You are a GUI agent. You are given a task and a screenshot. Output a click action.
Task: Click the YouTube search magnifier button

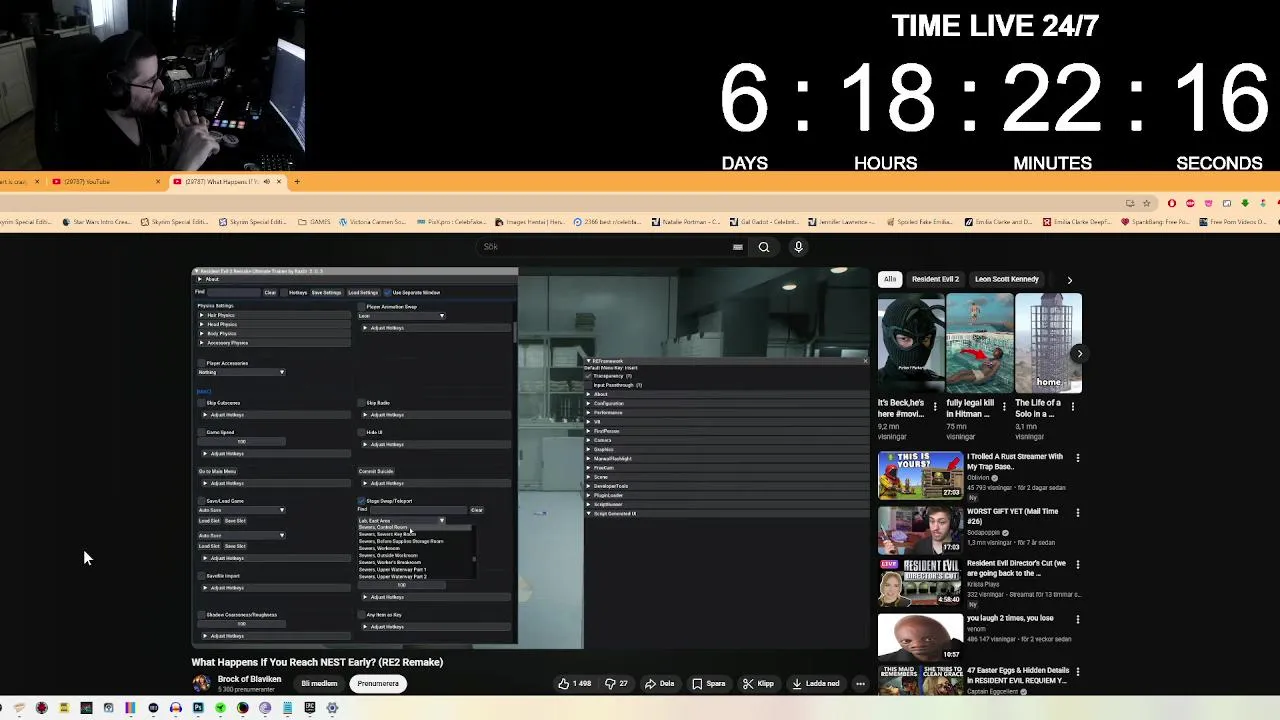(764, 247)
